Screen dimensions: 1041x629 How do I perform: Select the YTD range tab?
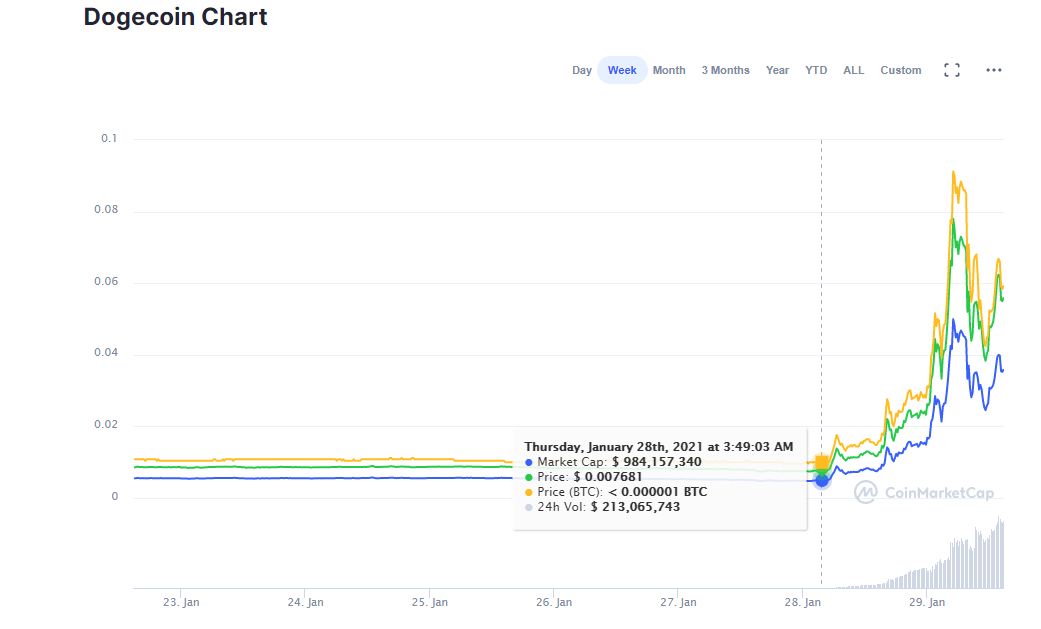click(x=816, y=70)
